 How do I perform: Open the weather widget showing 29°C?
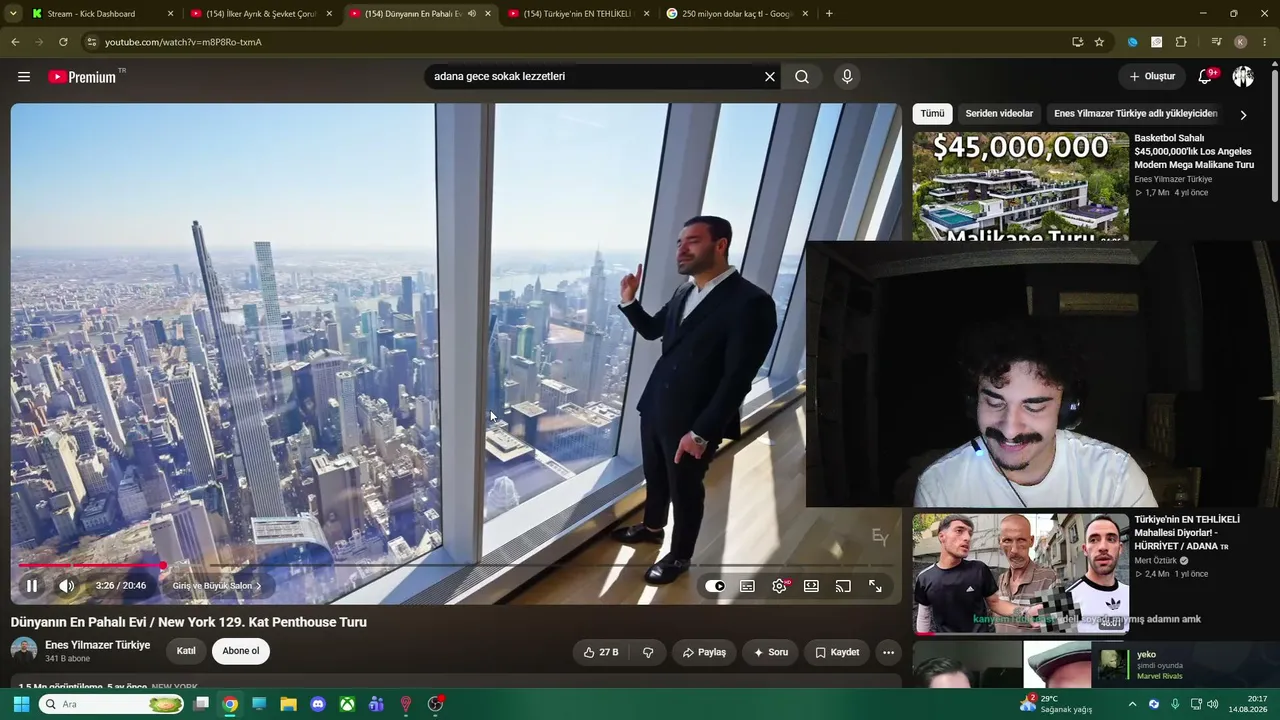click(1056, 704)
